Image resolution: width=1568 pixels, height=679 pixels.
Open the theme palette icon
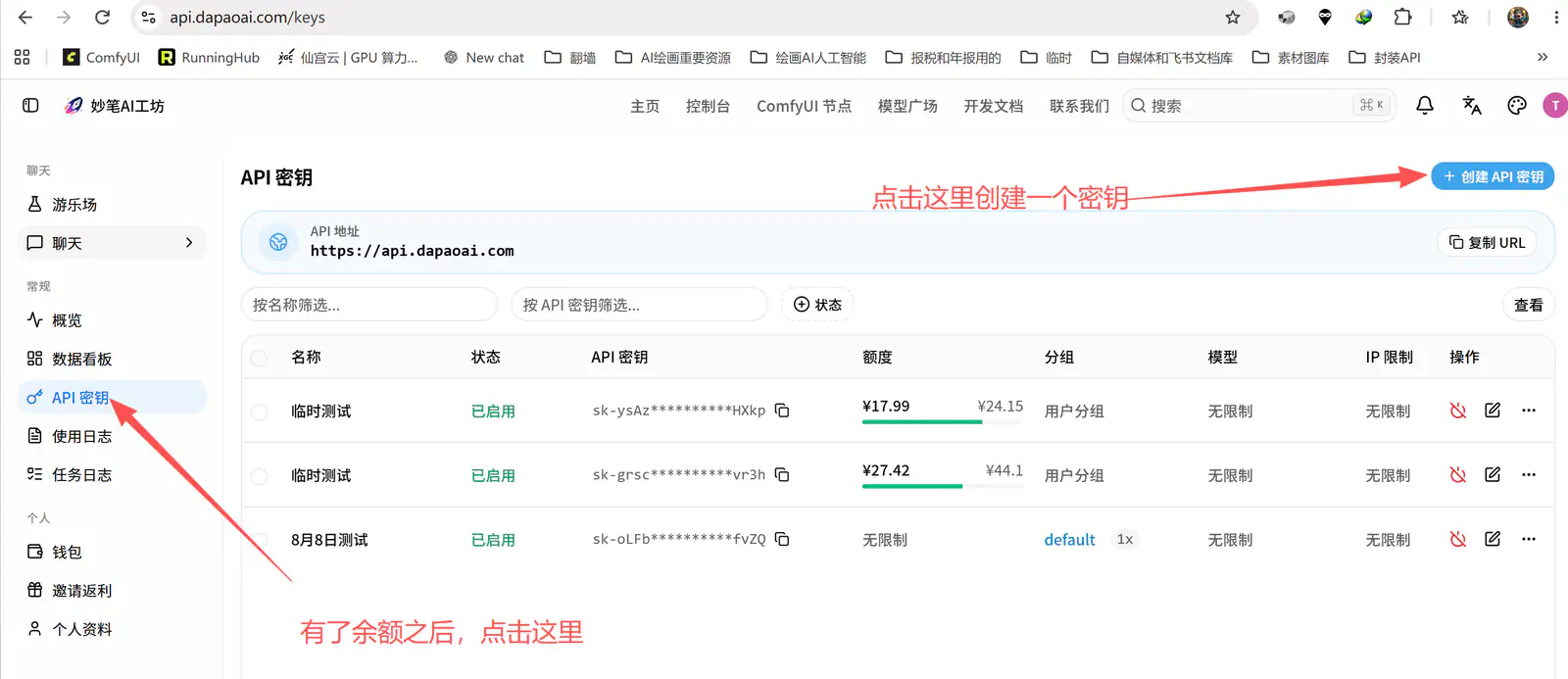[x=1517, y=105]
